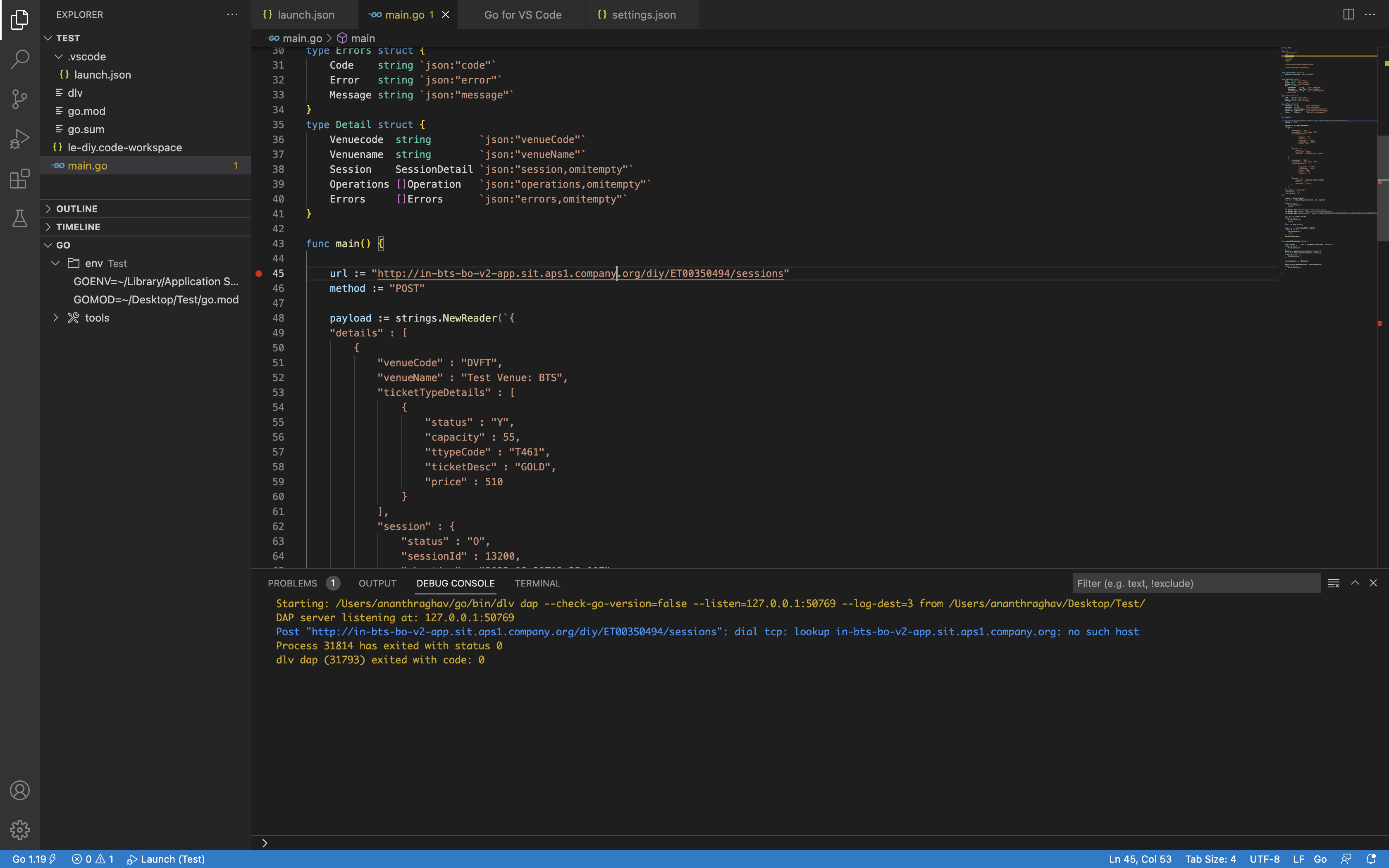Screen dimensions: 1389x868
Task: Open the Testing flask view
Action: coord(20,218)
